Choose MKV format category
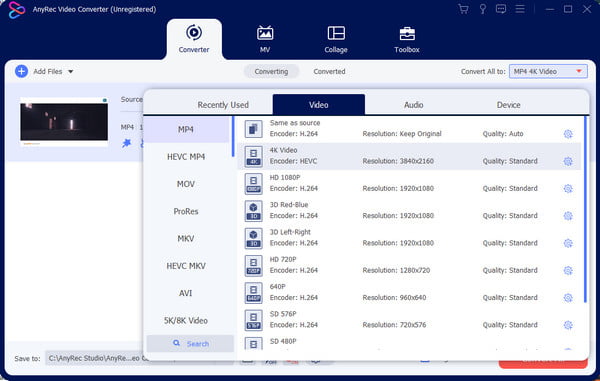 pos(186,239)
